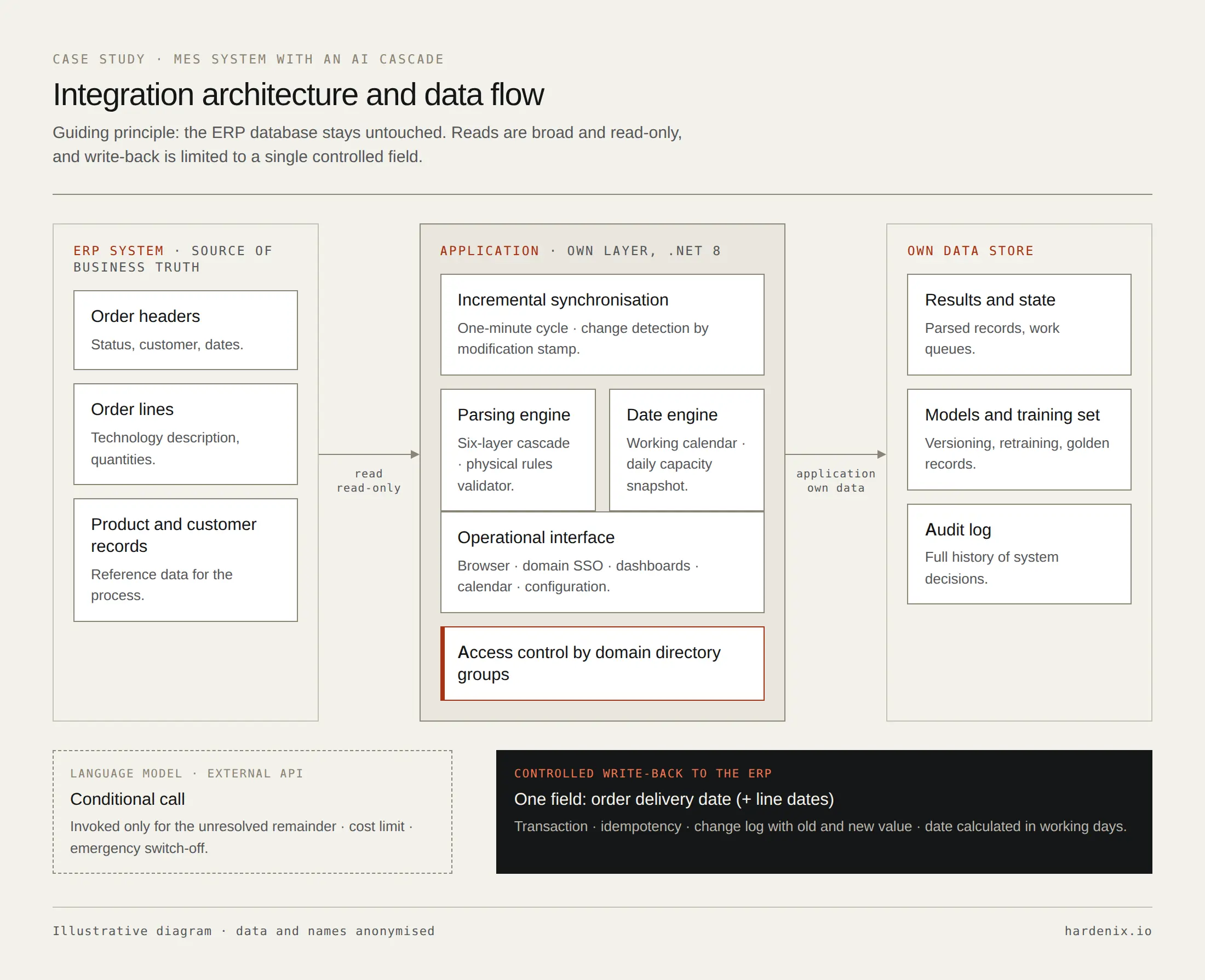Click the 'Incremental synchronisation' box
This screenshot has height=980, width=1205.
coord(602,325)
